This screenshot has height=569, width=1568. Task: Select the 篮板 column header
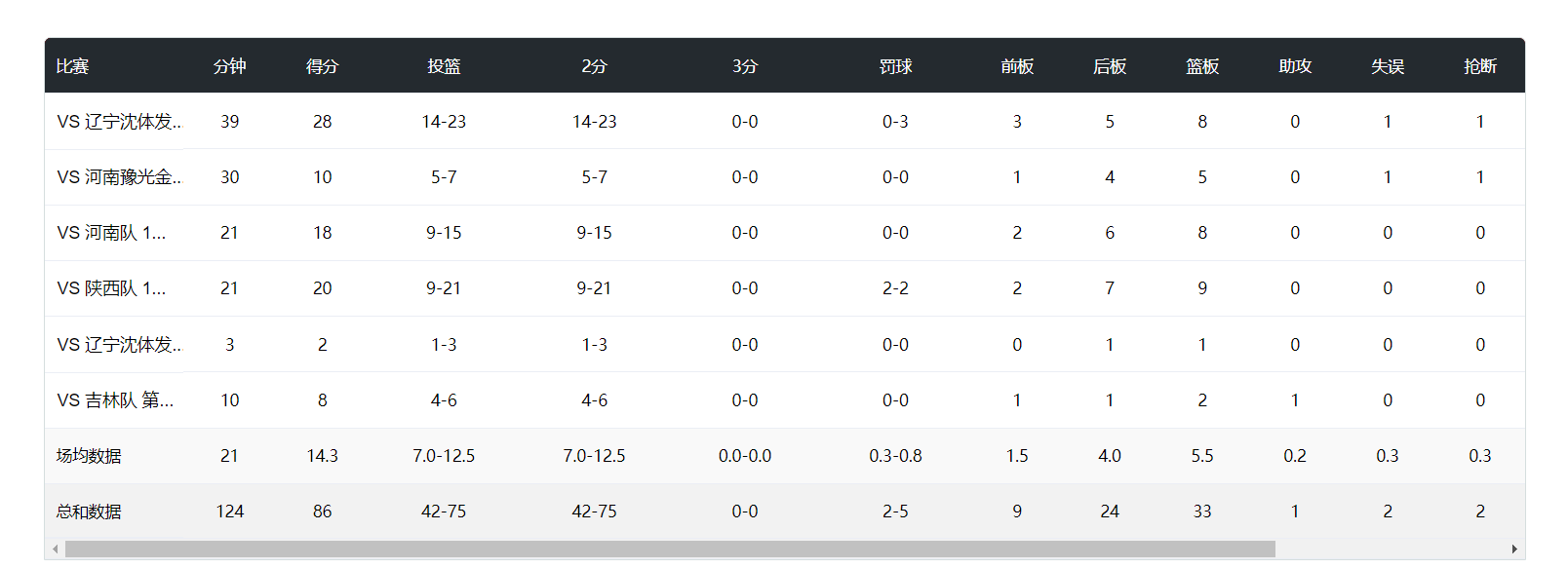[1202, 66]
